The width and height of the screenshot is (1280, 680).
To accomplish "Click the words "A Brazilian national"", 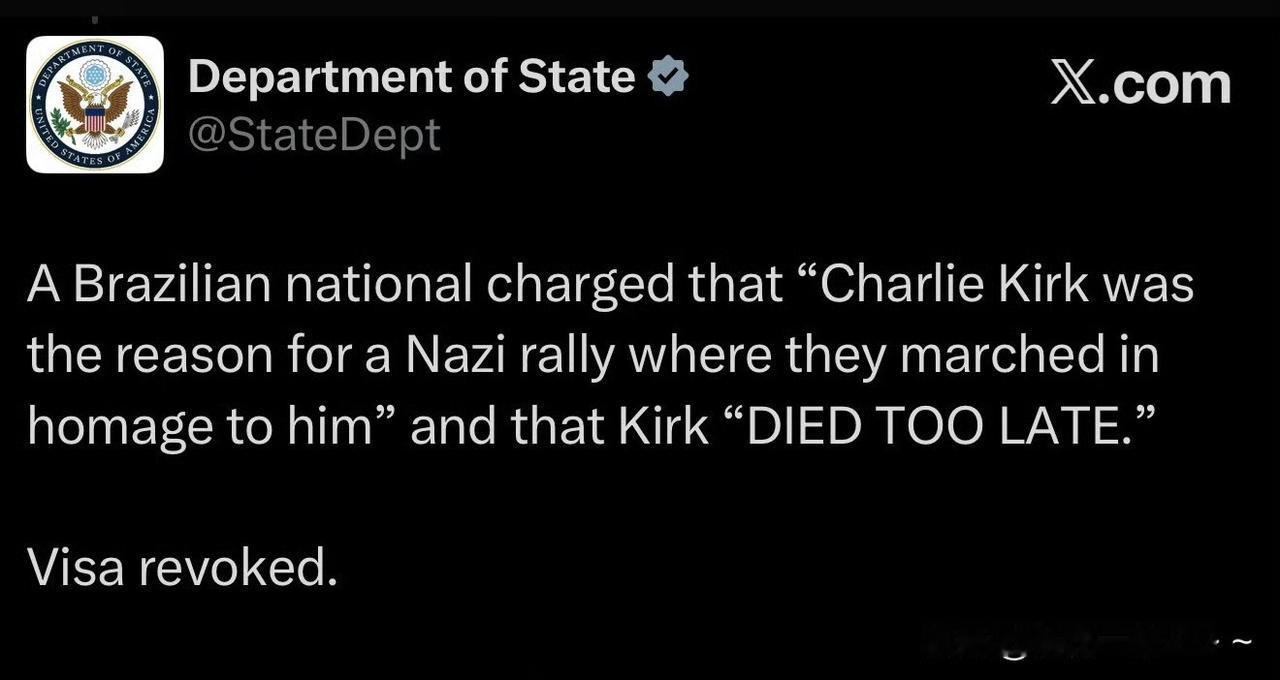I will [x=250, y=284].
